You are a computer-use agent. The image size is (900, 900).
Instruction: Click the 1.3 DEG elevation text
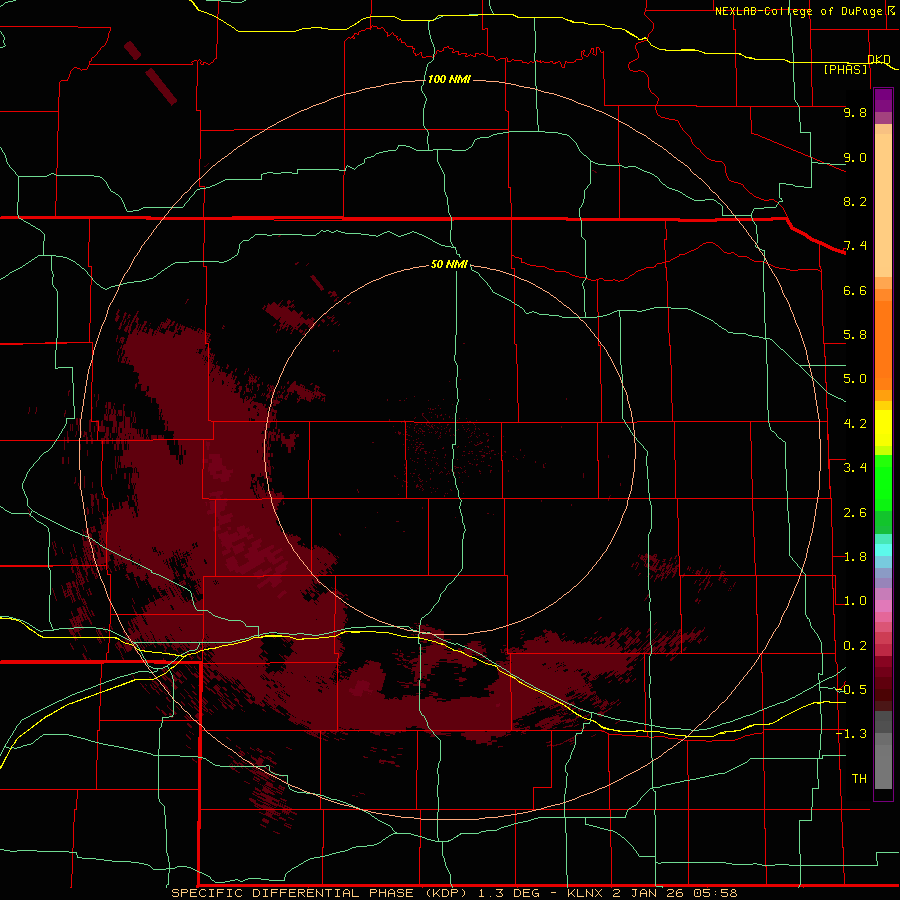coord(509,893)
